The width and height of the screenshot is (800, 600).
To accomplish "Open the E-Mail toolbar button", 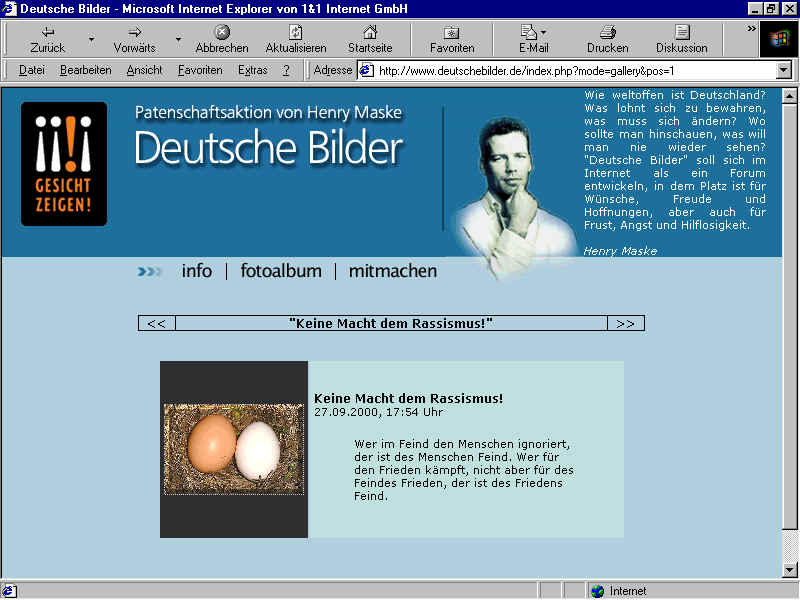I will click(534, 40).
